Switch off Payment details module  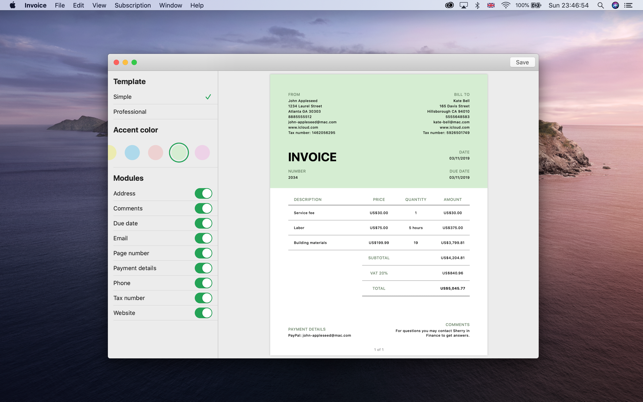pos(203,268)
